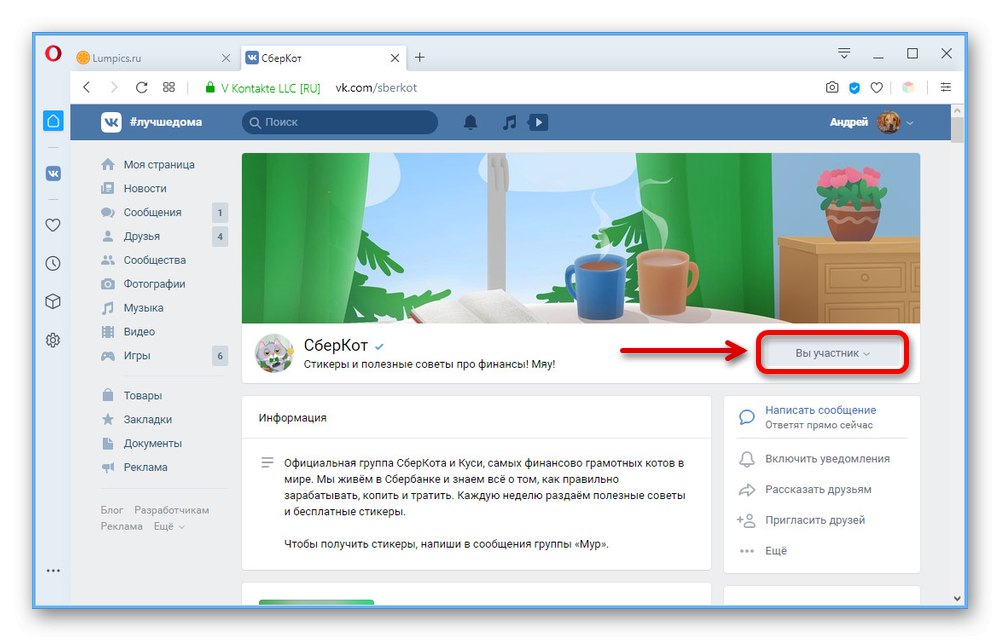This screenshot has height=641, width=1000.
Task: Click the scrollbar down arrow
Action: pos(957,598)
